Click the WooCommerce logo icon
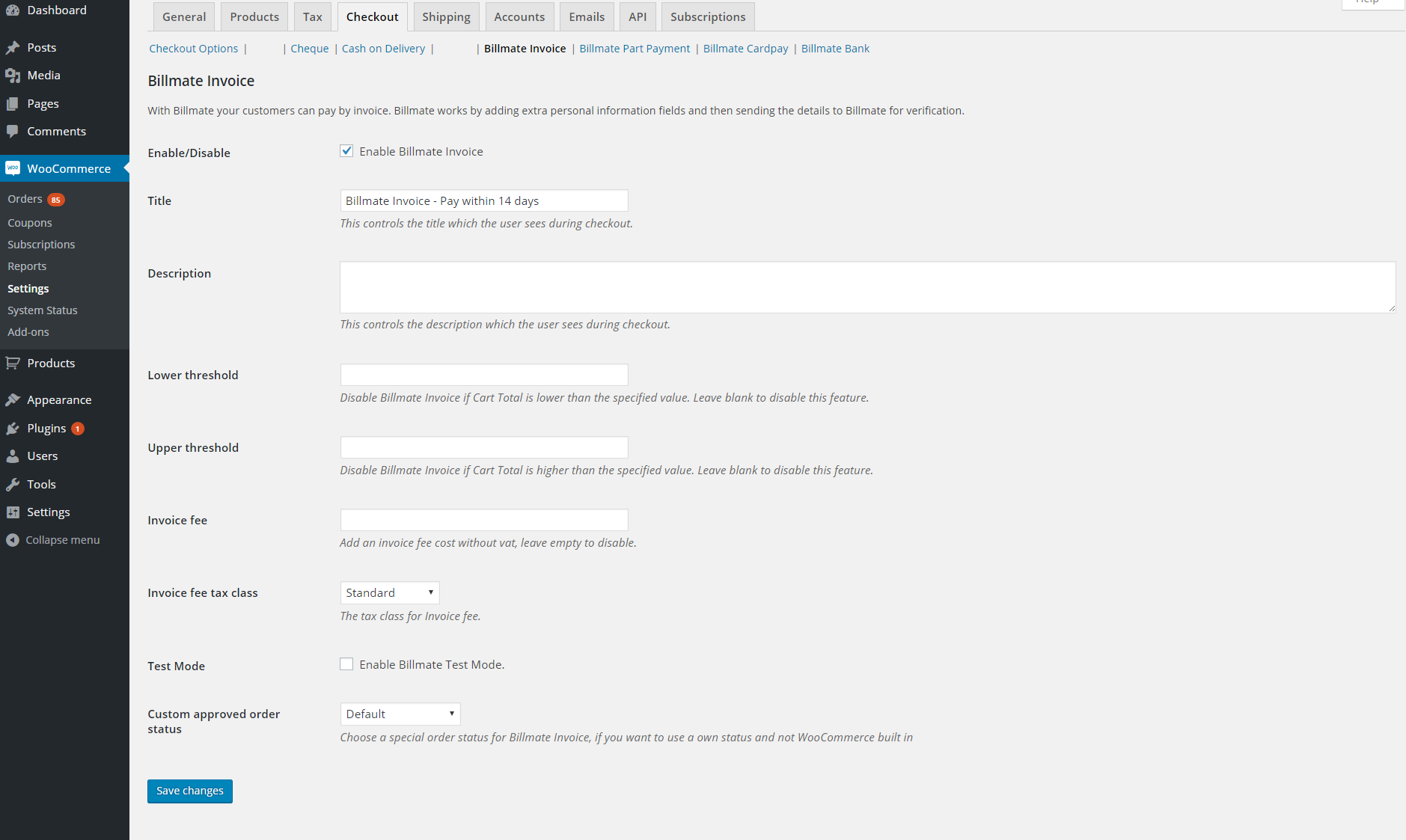Image resolution: width=1406 pixels, height=840 pixels. click(x=13, y=168)
